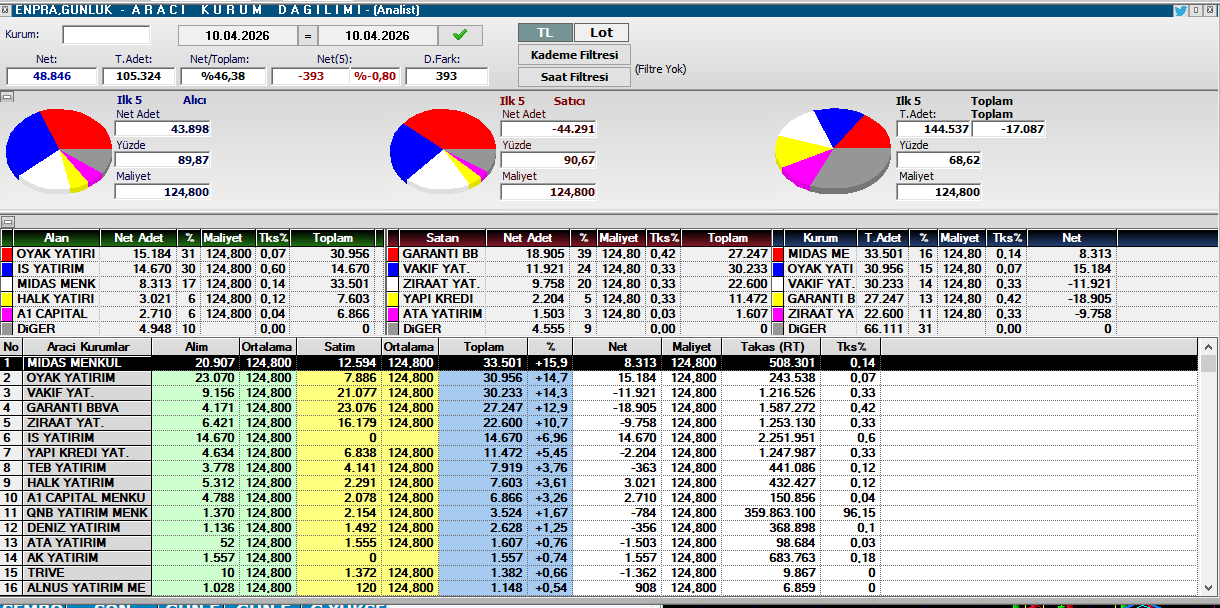Click red square next to OYAK YATIRI
Image resolution: width=1220 pixels, height=608 pixels.
(x=7, y=254)
